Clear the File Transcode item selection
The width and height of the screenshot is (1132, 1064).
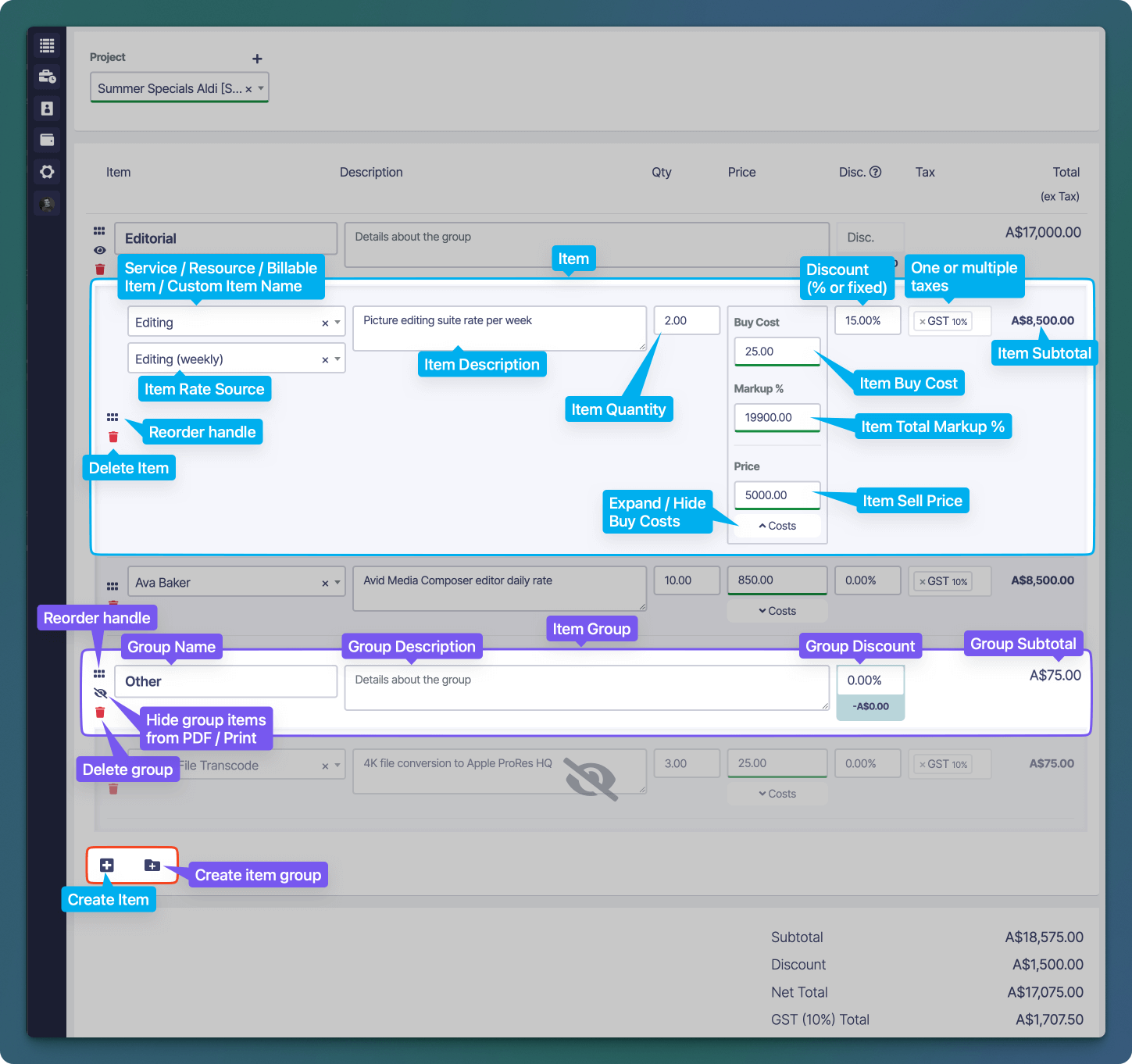325,766
